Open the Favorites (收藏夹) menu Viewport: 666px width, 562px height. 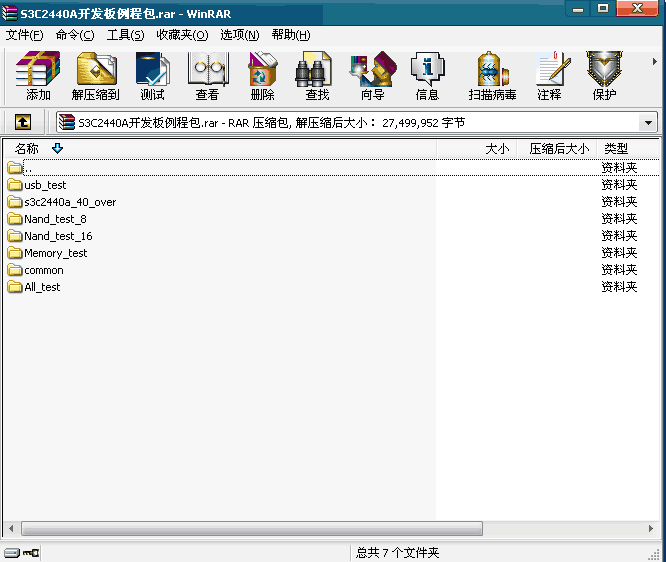click(182, 35)
